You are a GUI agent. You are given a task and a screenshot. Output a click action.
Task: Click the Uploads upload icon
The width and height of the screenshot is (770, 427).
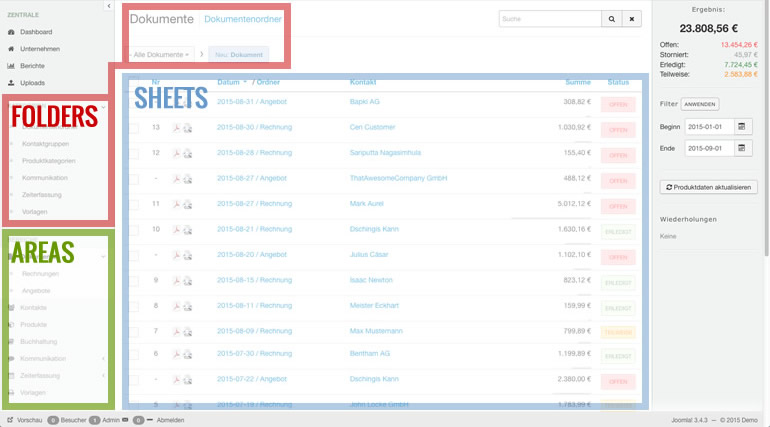[11, 83]
